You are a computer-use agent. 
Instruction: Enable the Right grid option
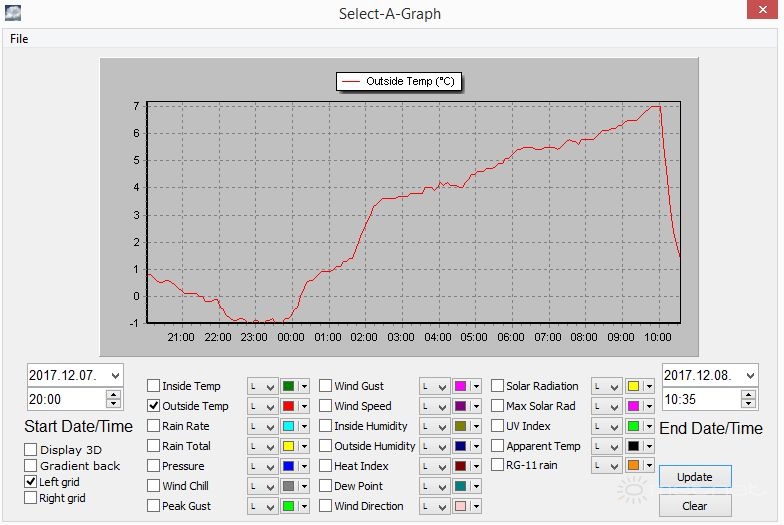(31, 498)
